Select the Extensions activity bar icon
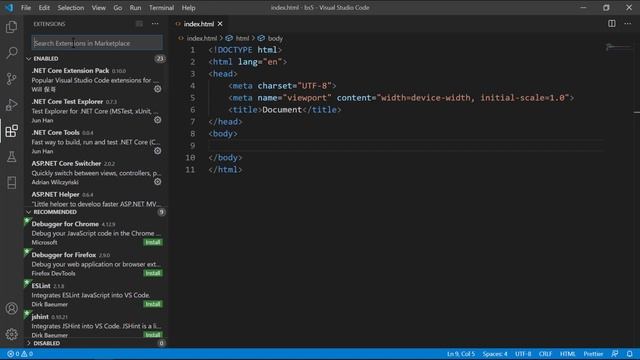Screen dimensions: 640x360 coord(11,131)
